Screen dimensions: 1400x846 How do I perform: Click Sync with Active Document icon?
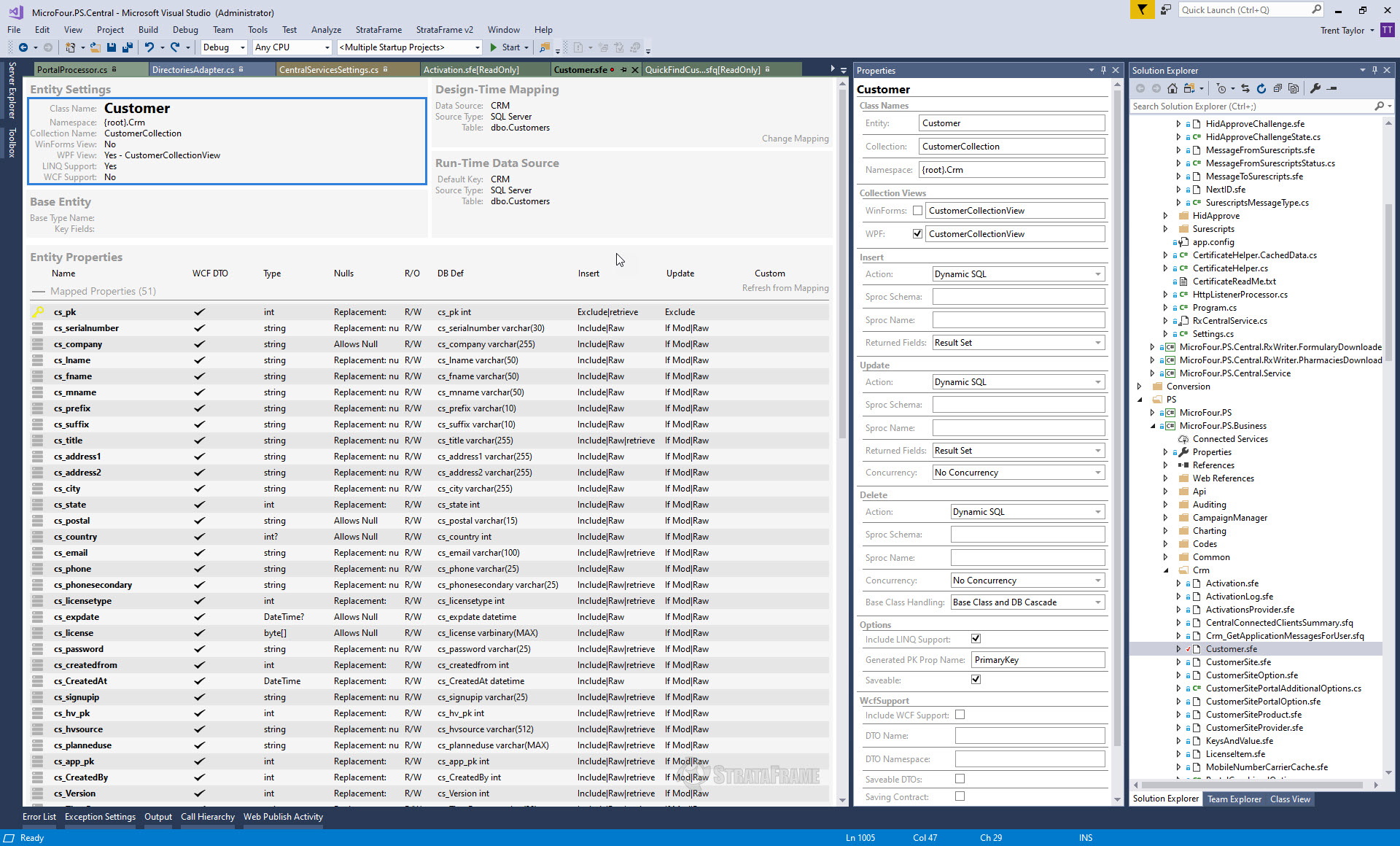[1245, 88]
